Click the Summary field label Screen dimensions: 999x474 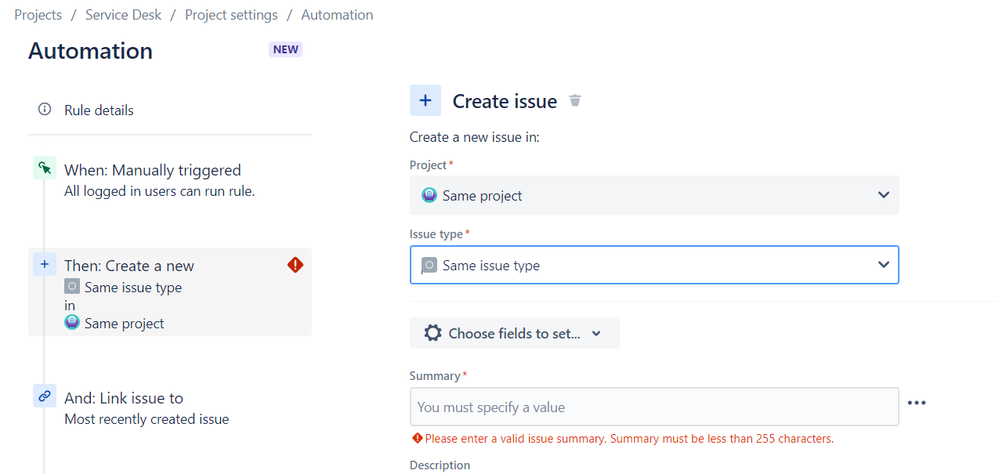(435, 376)
